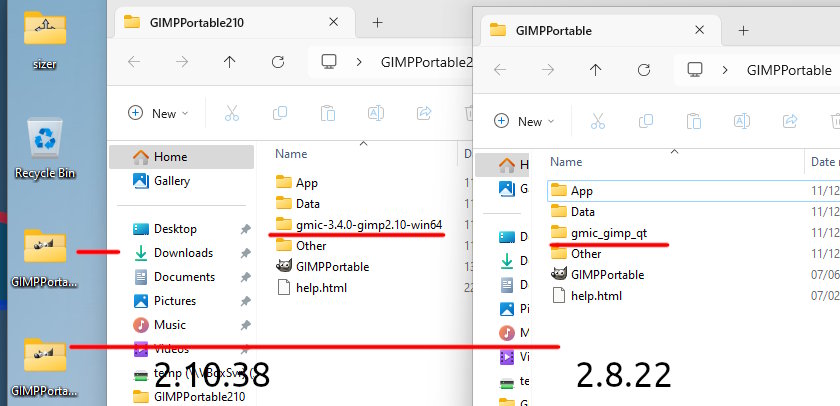Select Home in GIMPPortable210 navigation pane
Viewport: 840px width, 406px height.
click(x=182, y=157)
